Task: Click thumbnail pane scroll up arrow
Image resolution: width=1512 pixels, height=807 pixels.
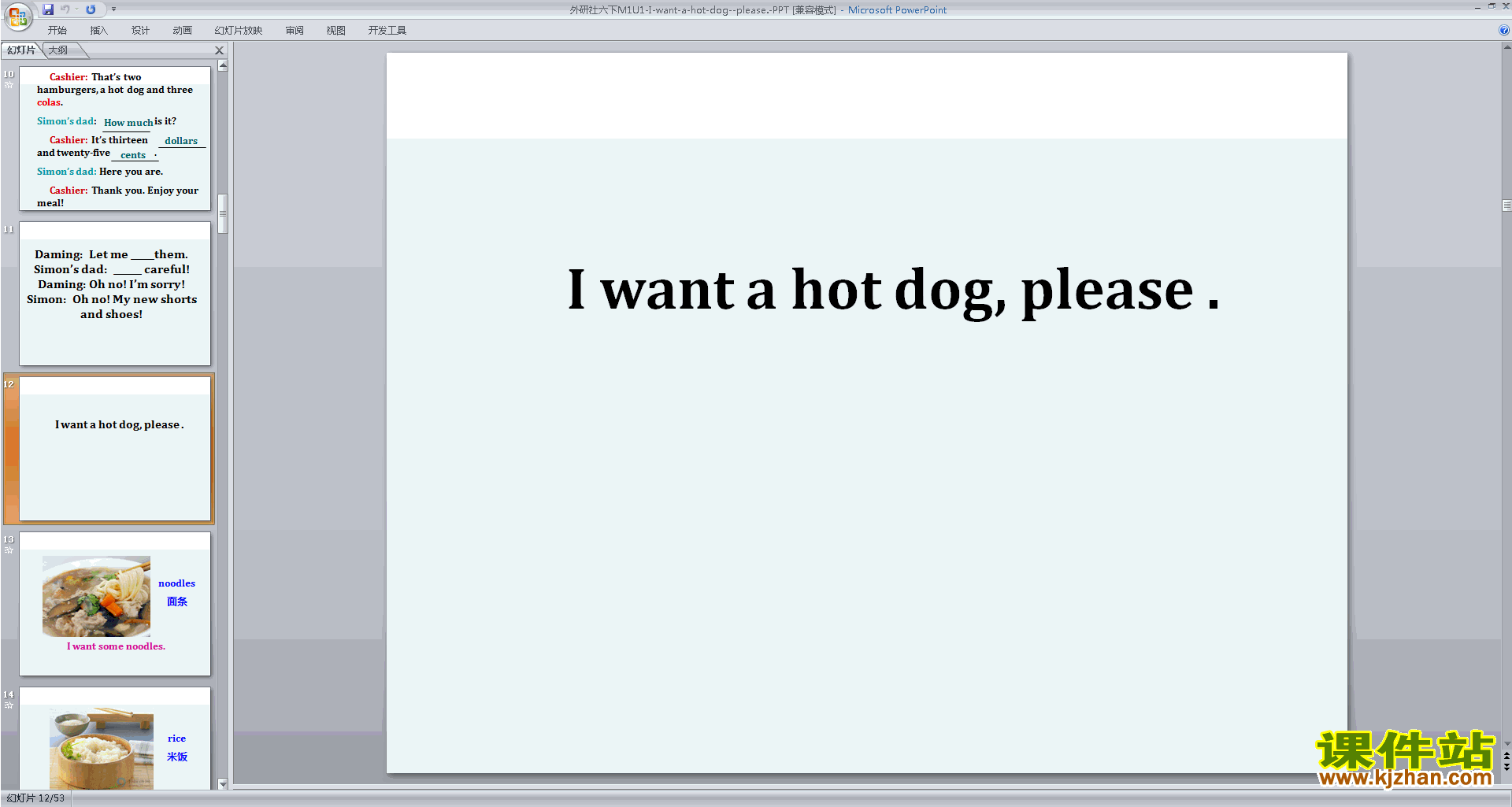Action: click(223, 66)
